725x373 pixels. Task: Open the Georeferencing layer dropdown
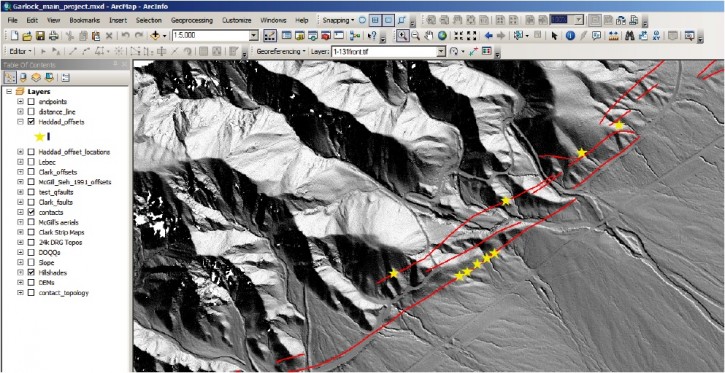(441, 52)
